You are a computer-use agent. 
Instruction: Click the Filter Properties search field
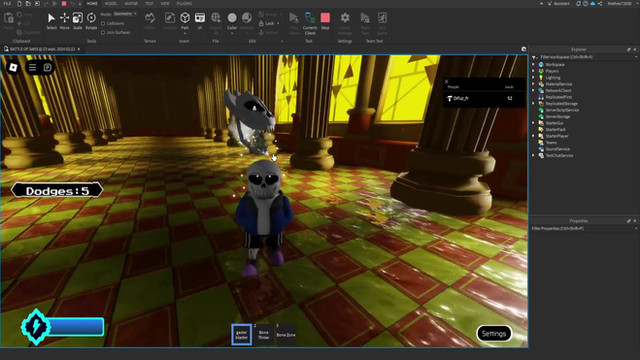pyautogui.click(x=584, y=229)
